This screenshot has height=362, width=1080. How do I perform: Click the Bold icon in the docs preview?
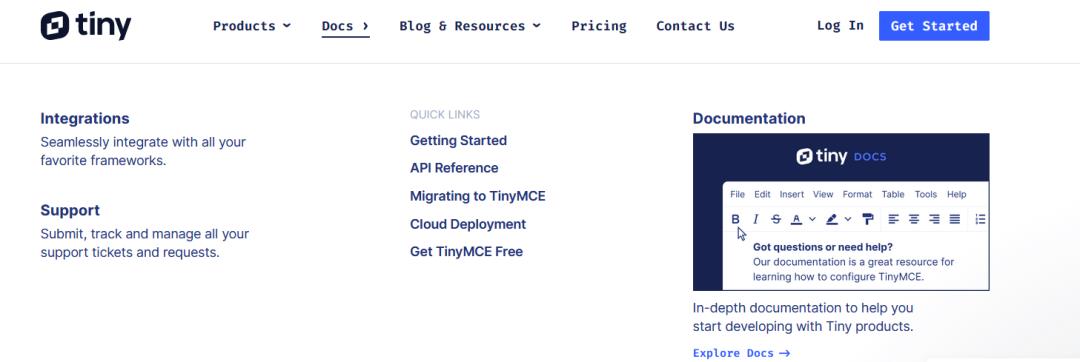735,219
